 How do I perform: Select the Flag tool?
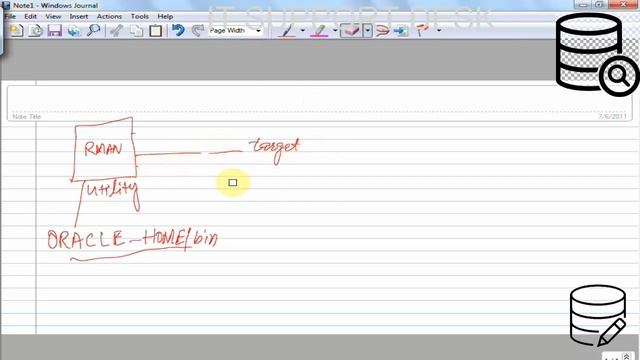422,30
